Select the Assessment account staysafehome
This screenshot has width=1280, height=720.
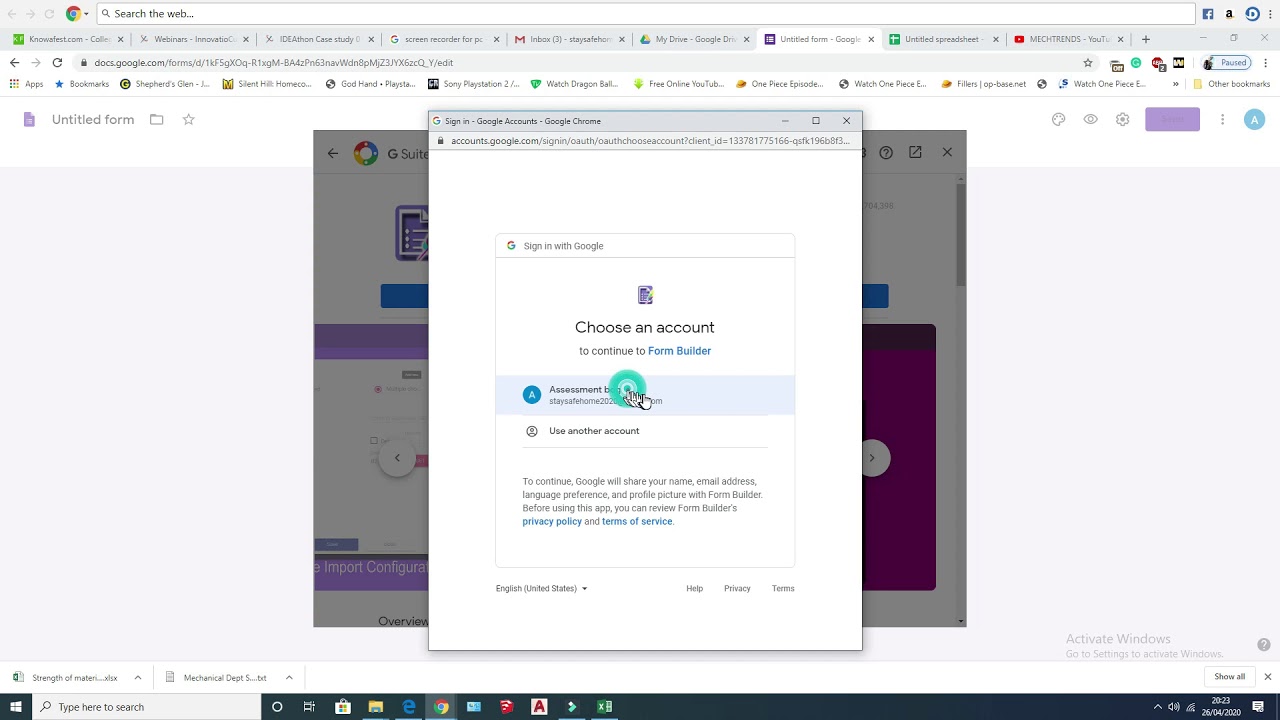pyautogui.click(x=645, y=395)
